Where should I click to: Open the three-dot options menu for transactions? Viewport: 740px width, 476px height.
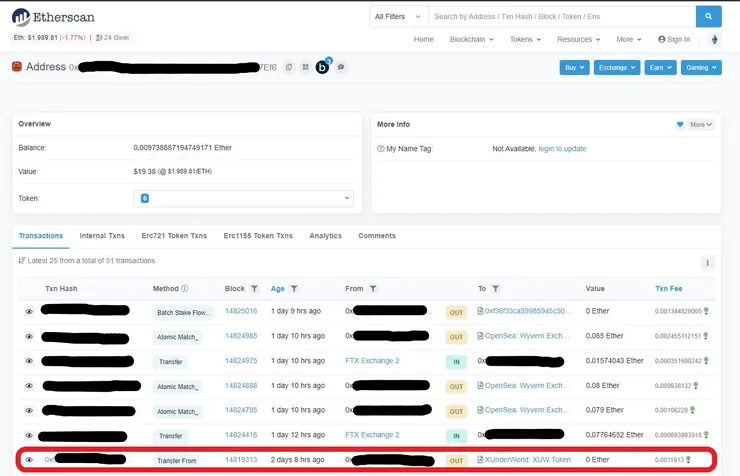pos(707,263)
